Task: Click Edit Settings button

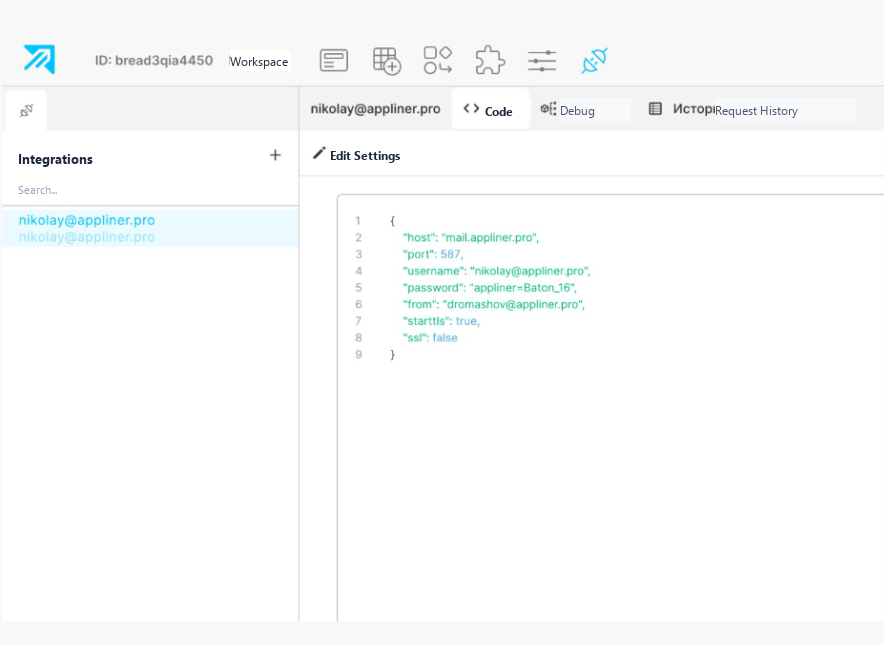Action: point(356,155)
